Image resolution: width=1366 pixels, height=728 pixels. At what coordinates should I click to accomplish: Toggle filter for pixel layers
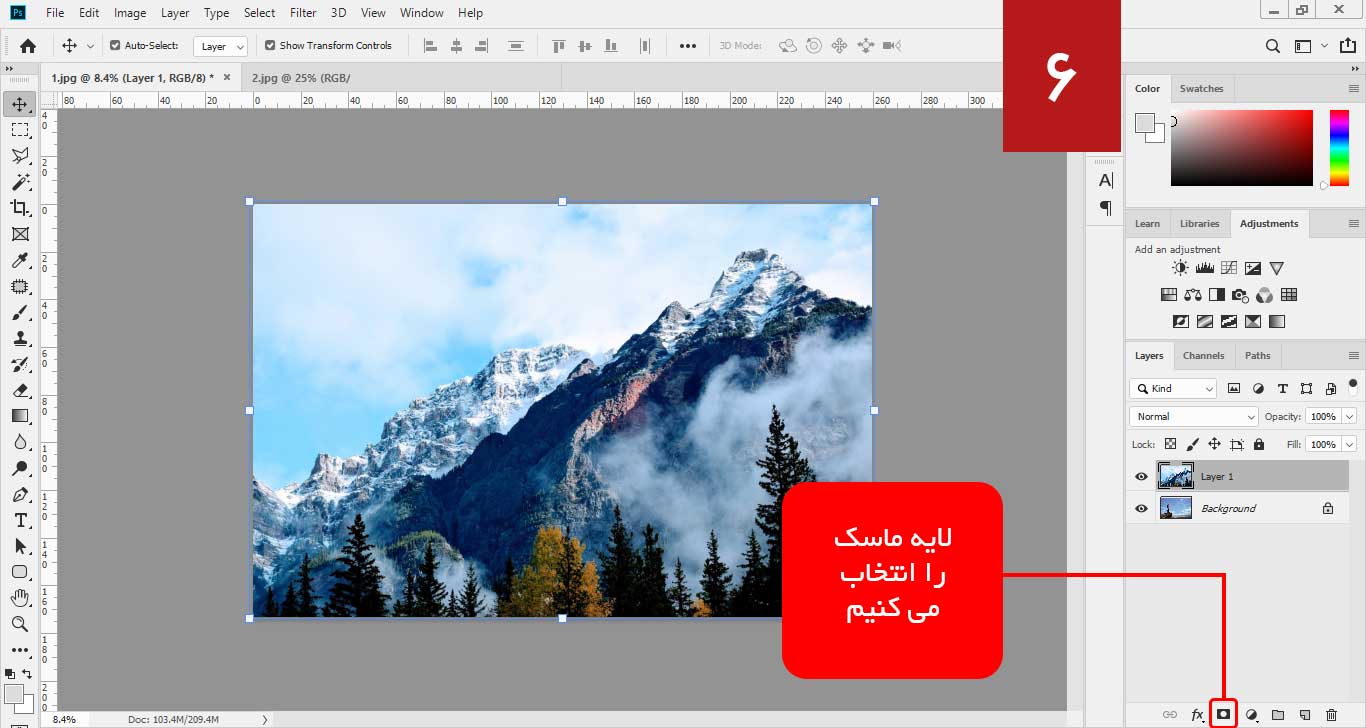(1233, 388)
